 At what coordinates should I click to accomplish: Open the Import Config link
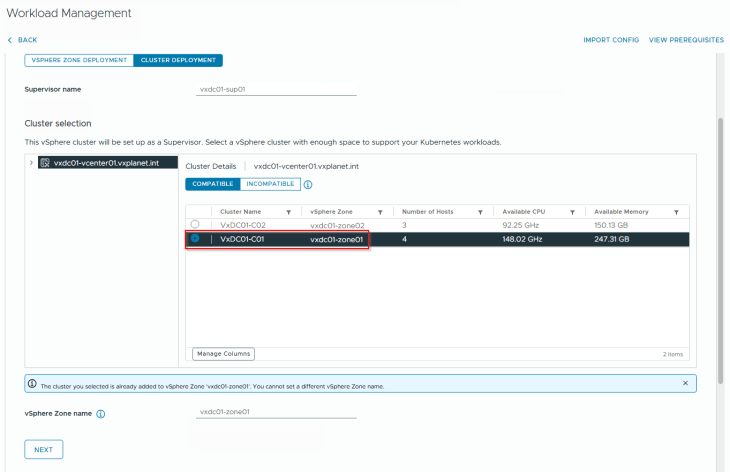point(611,40)
